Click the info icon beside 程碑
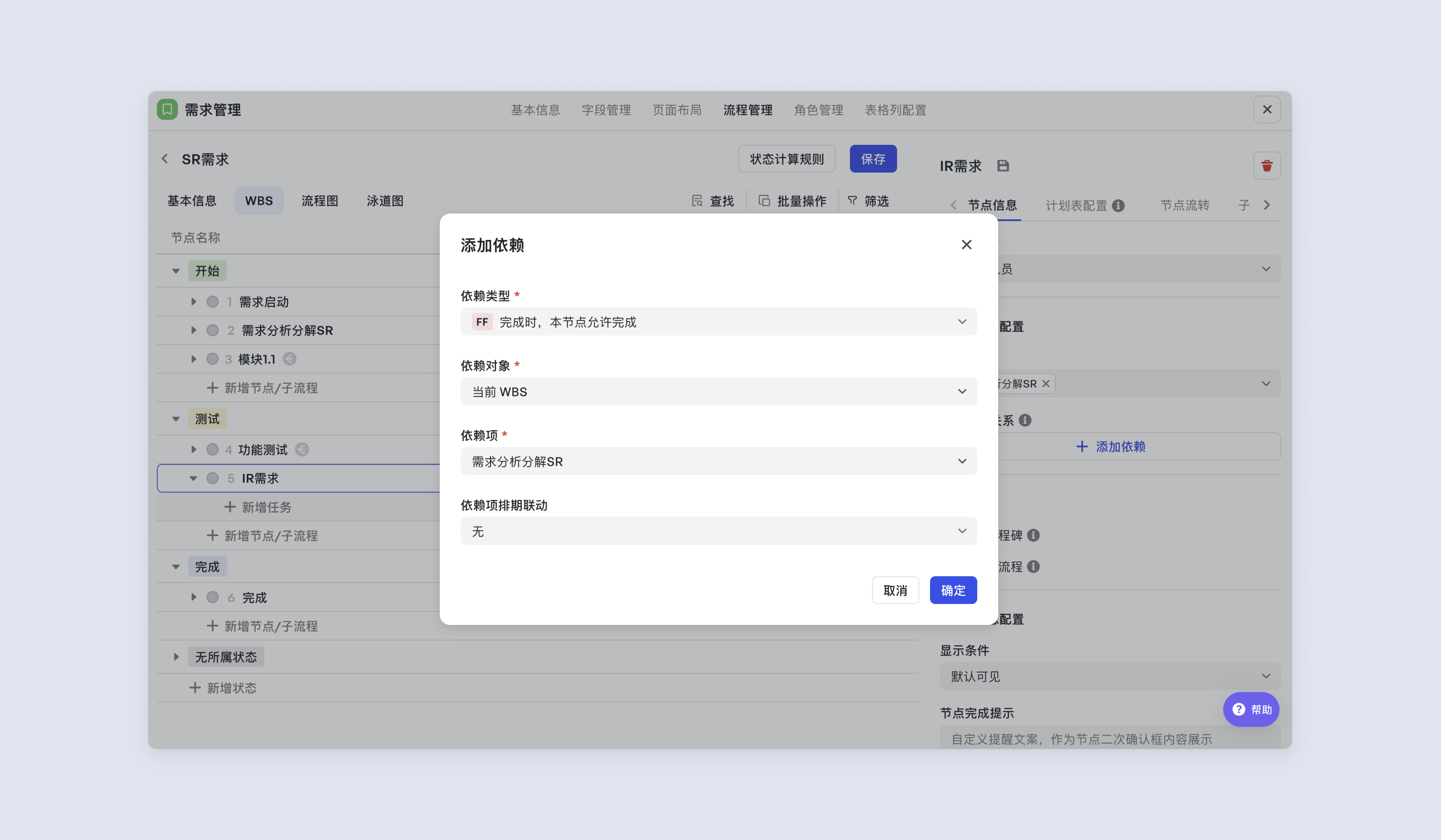1441x840 pixels. point(1033,536)
